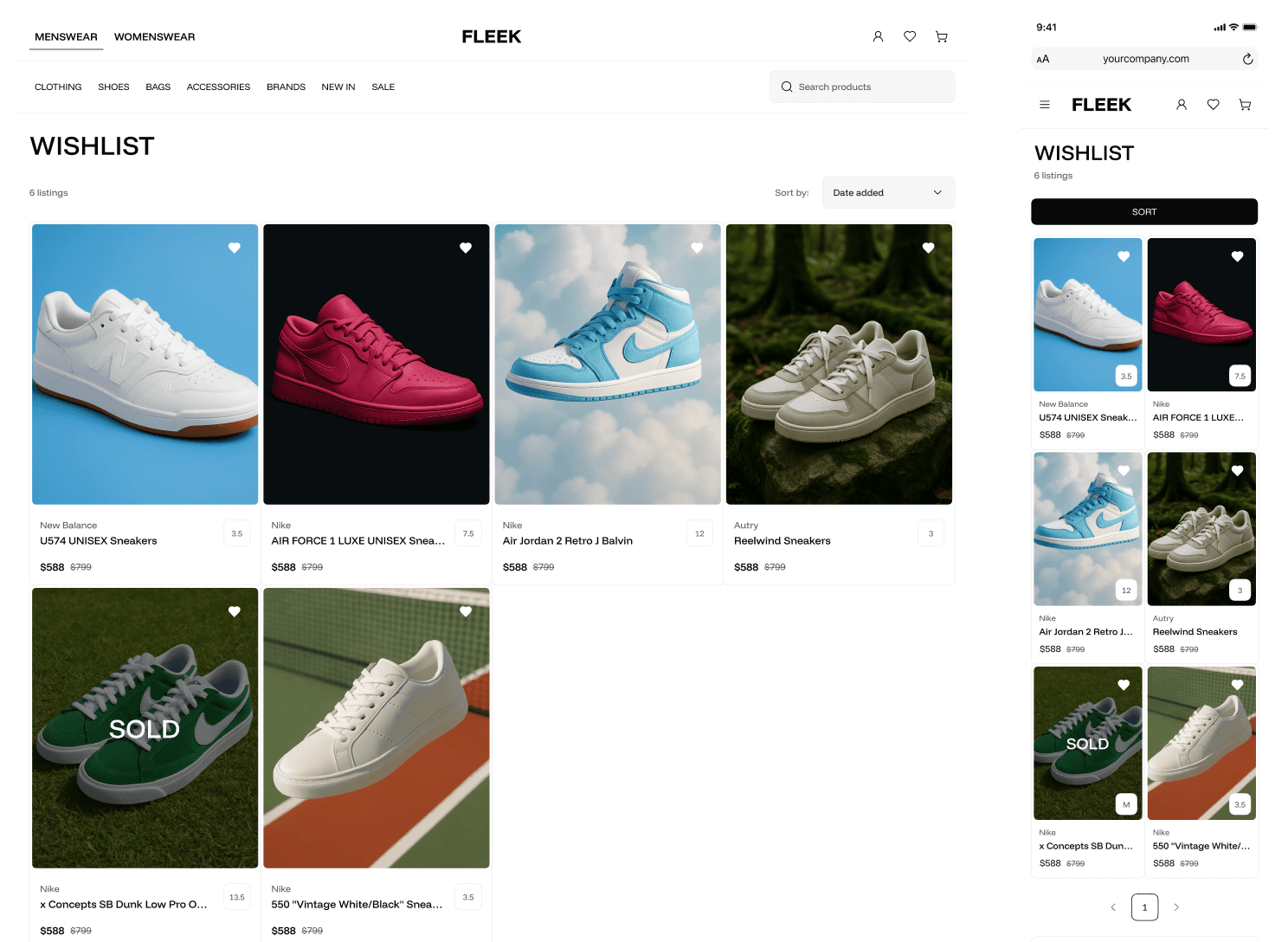Switch to the WOMENSWEAR tab

154,36
